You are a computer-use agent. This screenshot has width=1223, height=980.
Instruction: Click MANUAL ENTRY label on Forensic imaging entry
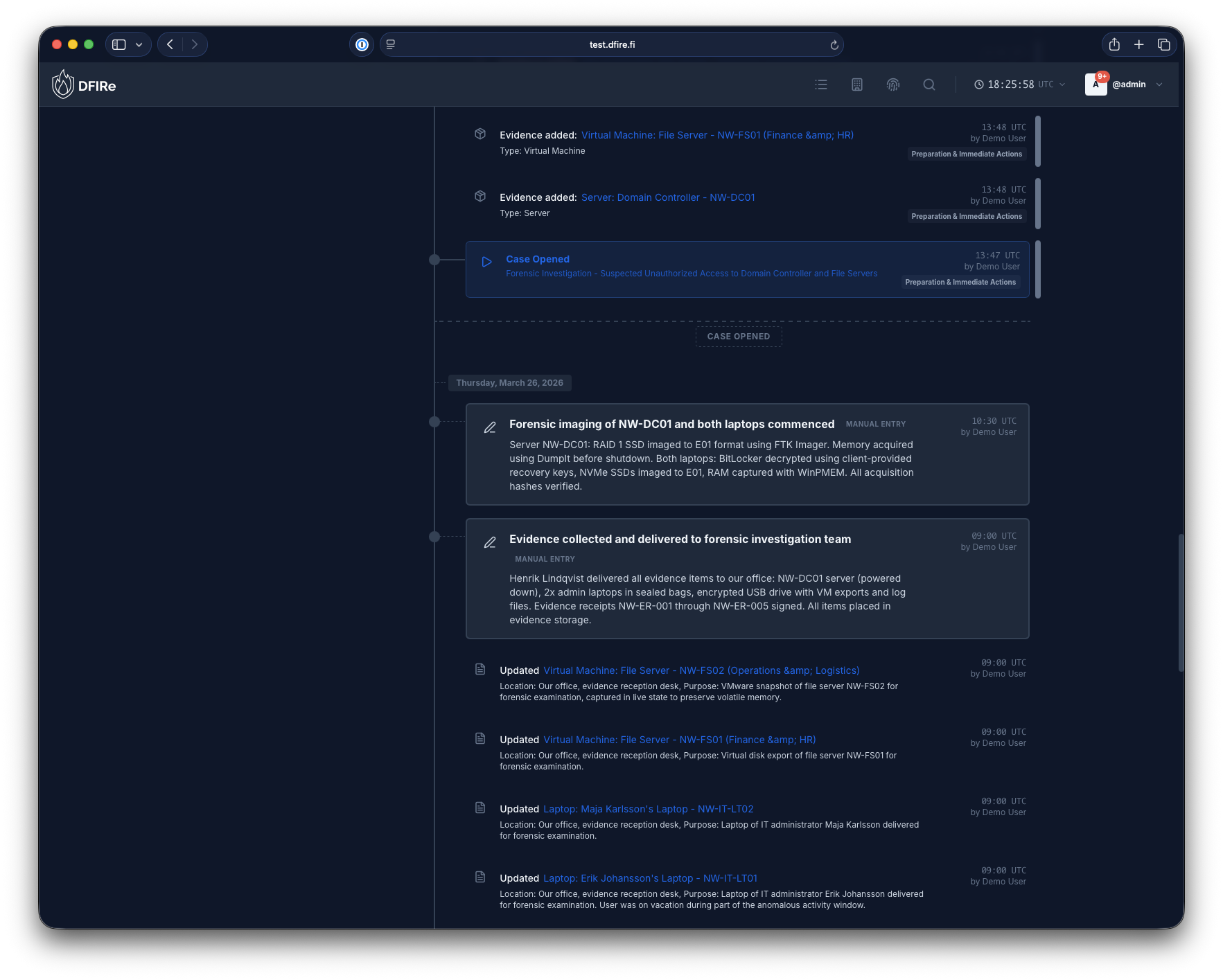point(876,424)
